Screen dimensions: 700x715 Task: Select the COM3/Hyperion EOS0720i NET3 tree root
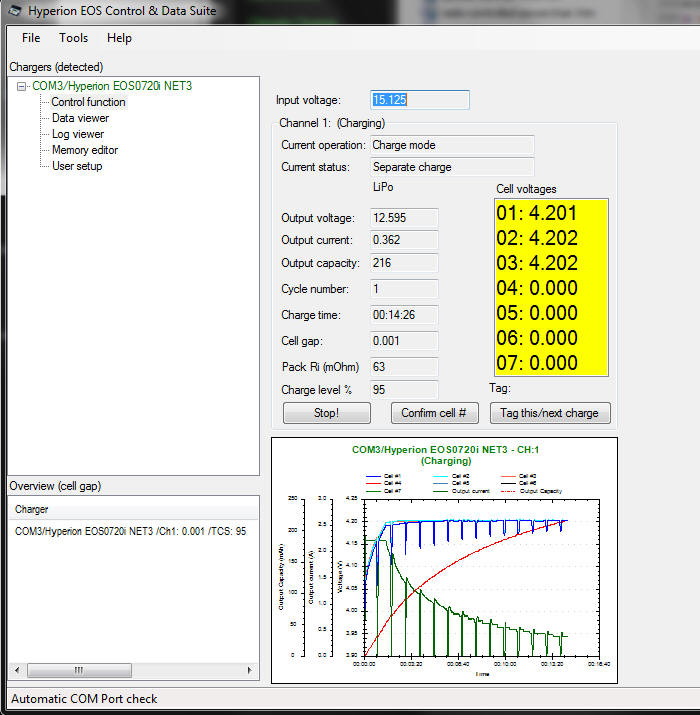[x=111, y=86]
